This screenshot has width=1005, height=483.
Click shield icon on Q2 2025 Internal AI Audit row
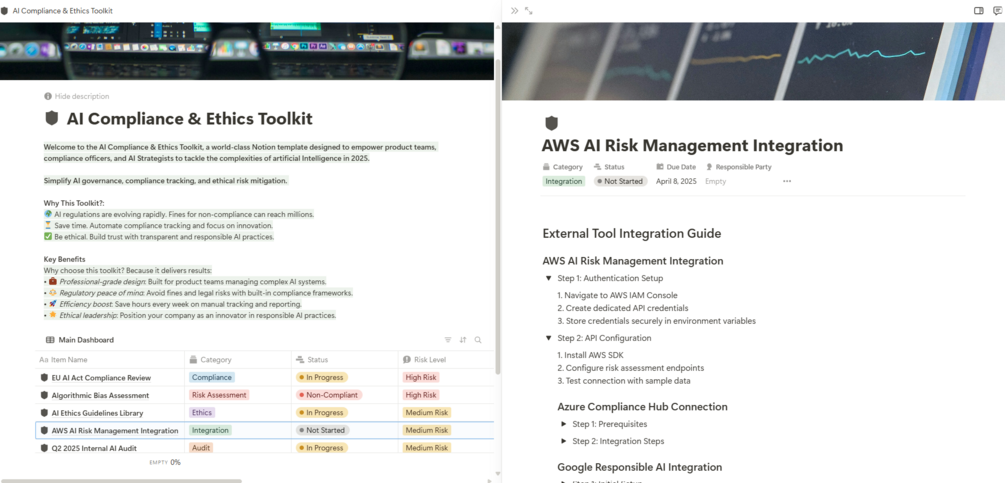44,448
